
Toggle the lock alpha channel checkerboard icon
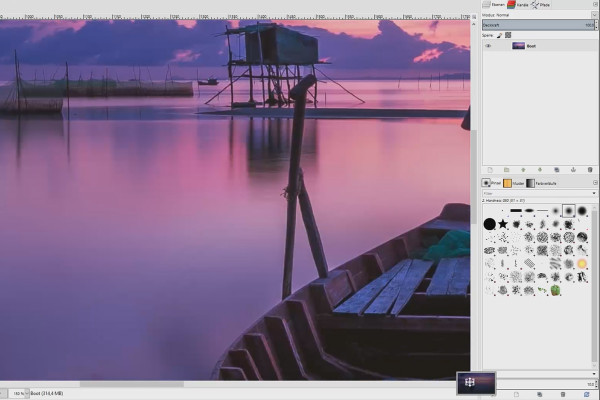click(508, 35)
